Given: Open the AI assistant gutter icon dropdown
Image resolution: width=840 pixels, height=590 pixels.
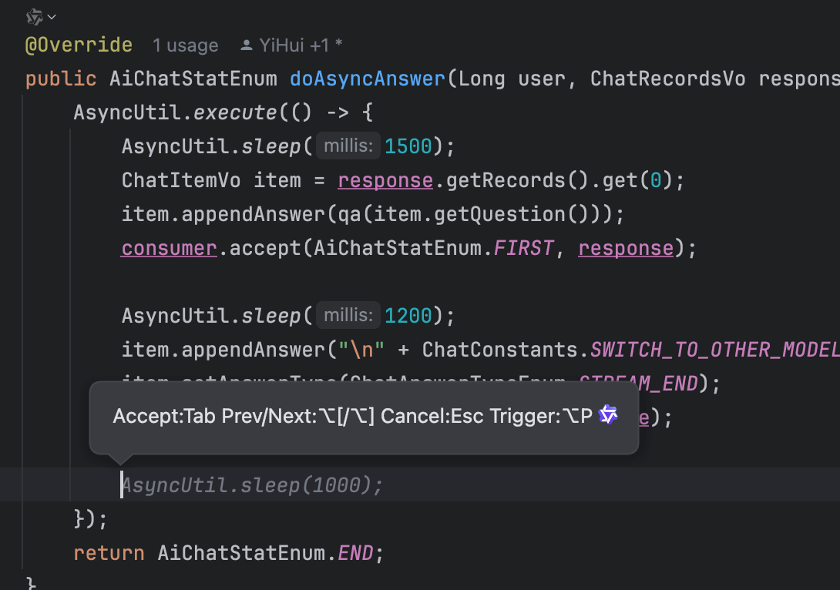Looking at the screenshot, I should pyautogui.click(x=41, y=17).
